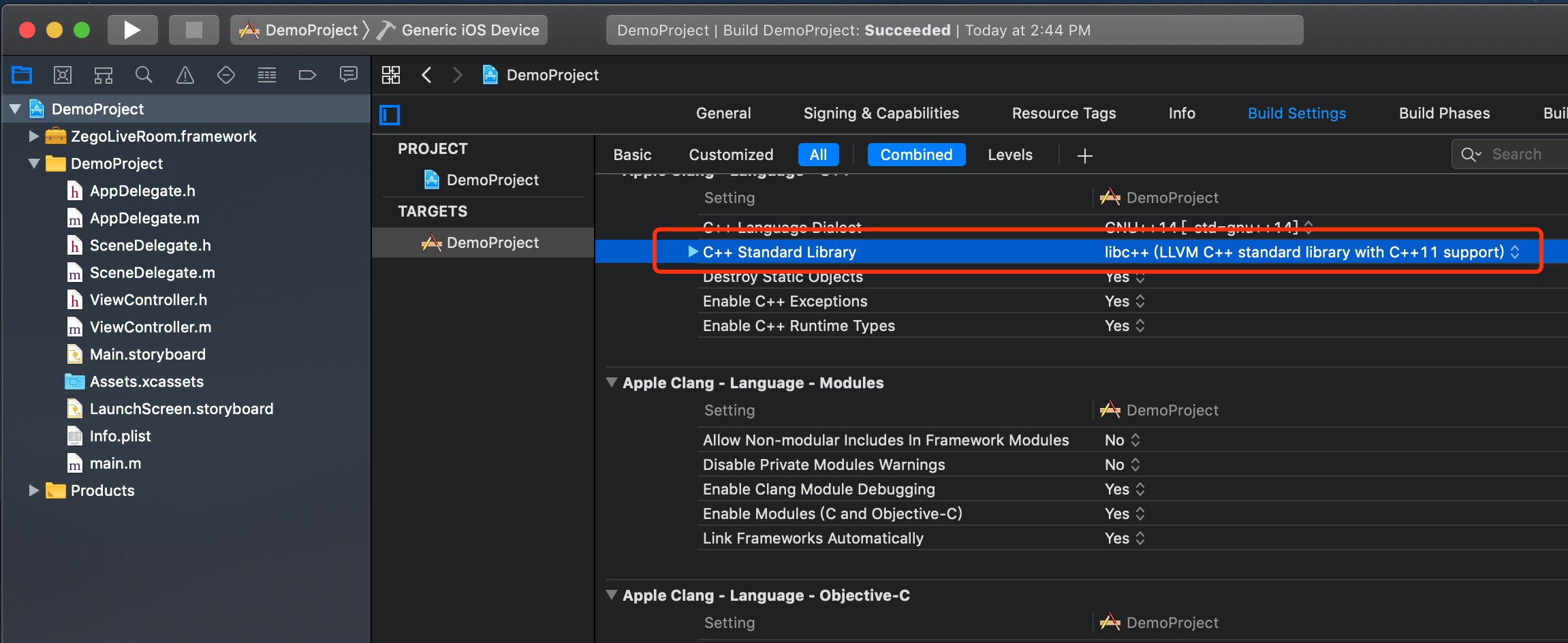1568x643 pixels.
Task: Run the project with the Play button
Action: pyautogui.click(x=132, y=30)
